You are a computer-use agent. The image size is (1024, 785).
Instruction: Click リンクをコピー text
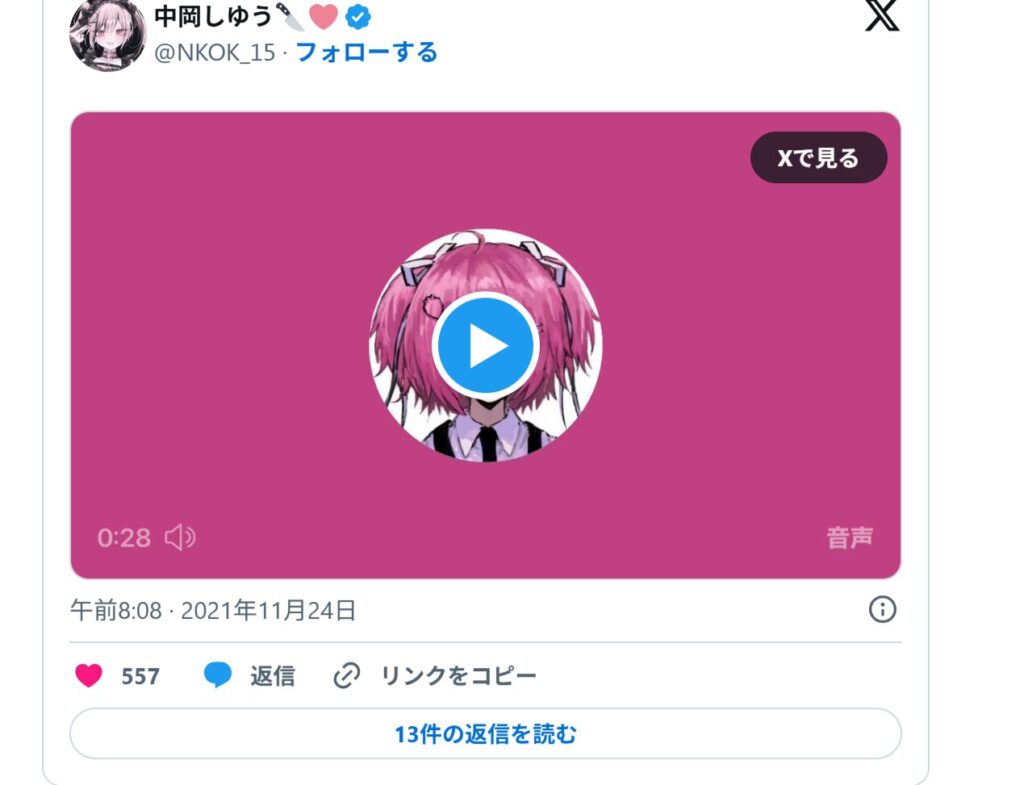(x=458, y=675)
